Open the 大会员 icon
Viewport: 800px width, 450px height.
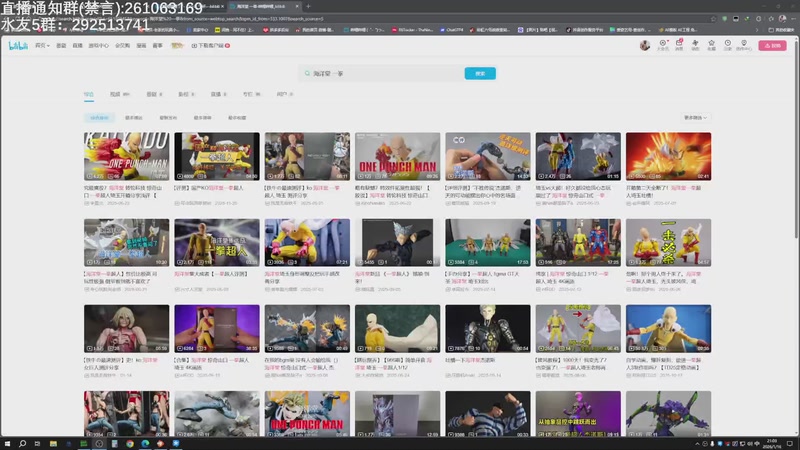point(663,45)
